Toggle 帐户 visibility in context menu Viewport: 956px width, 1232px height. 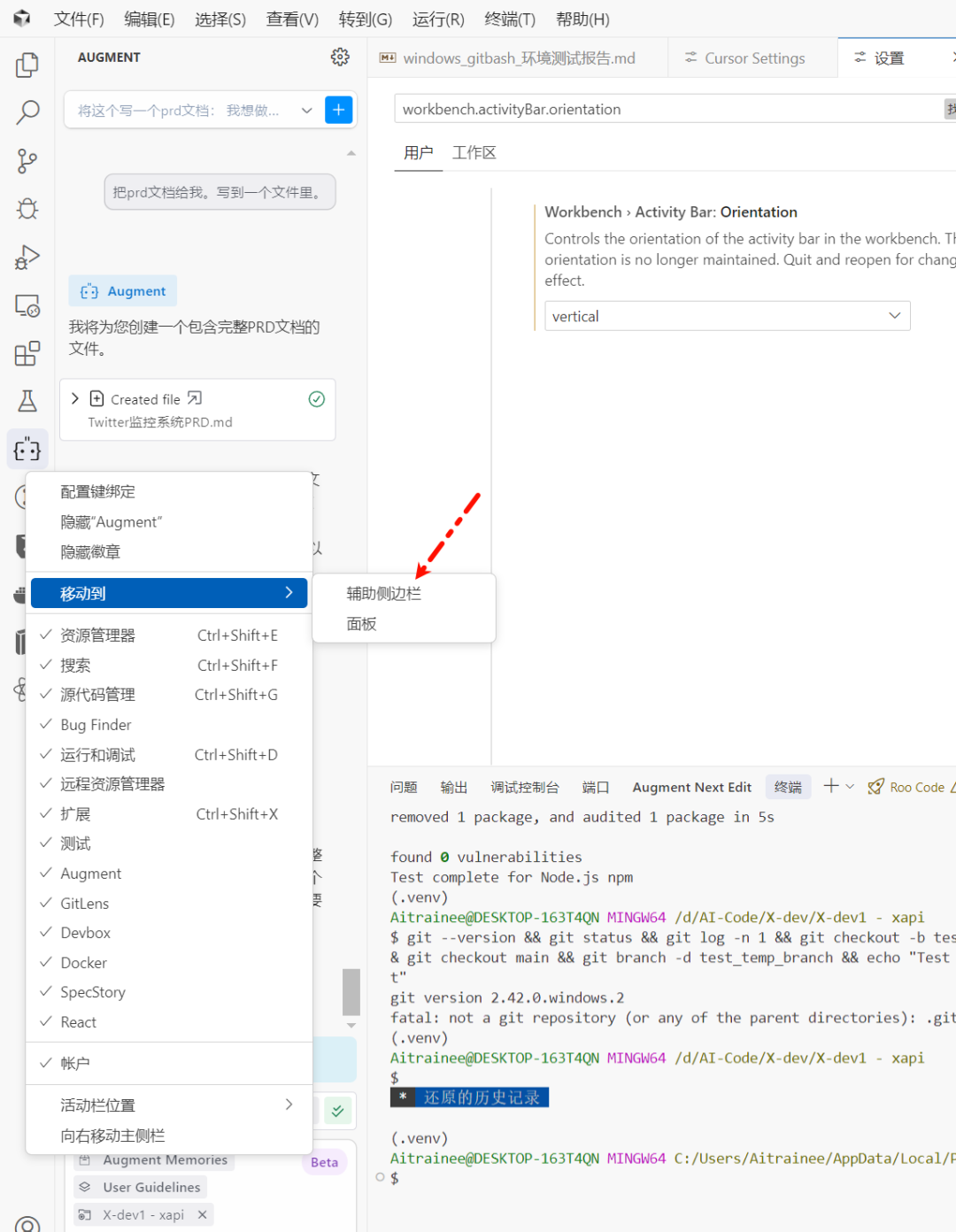click(169, 1063)
